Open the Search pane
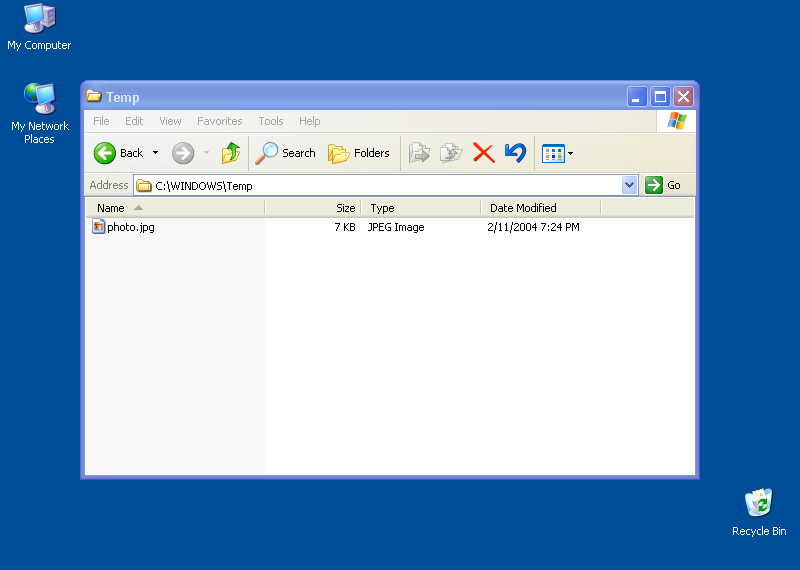 [285, 153]
